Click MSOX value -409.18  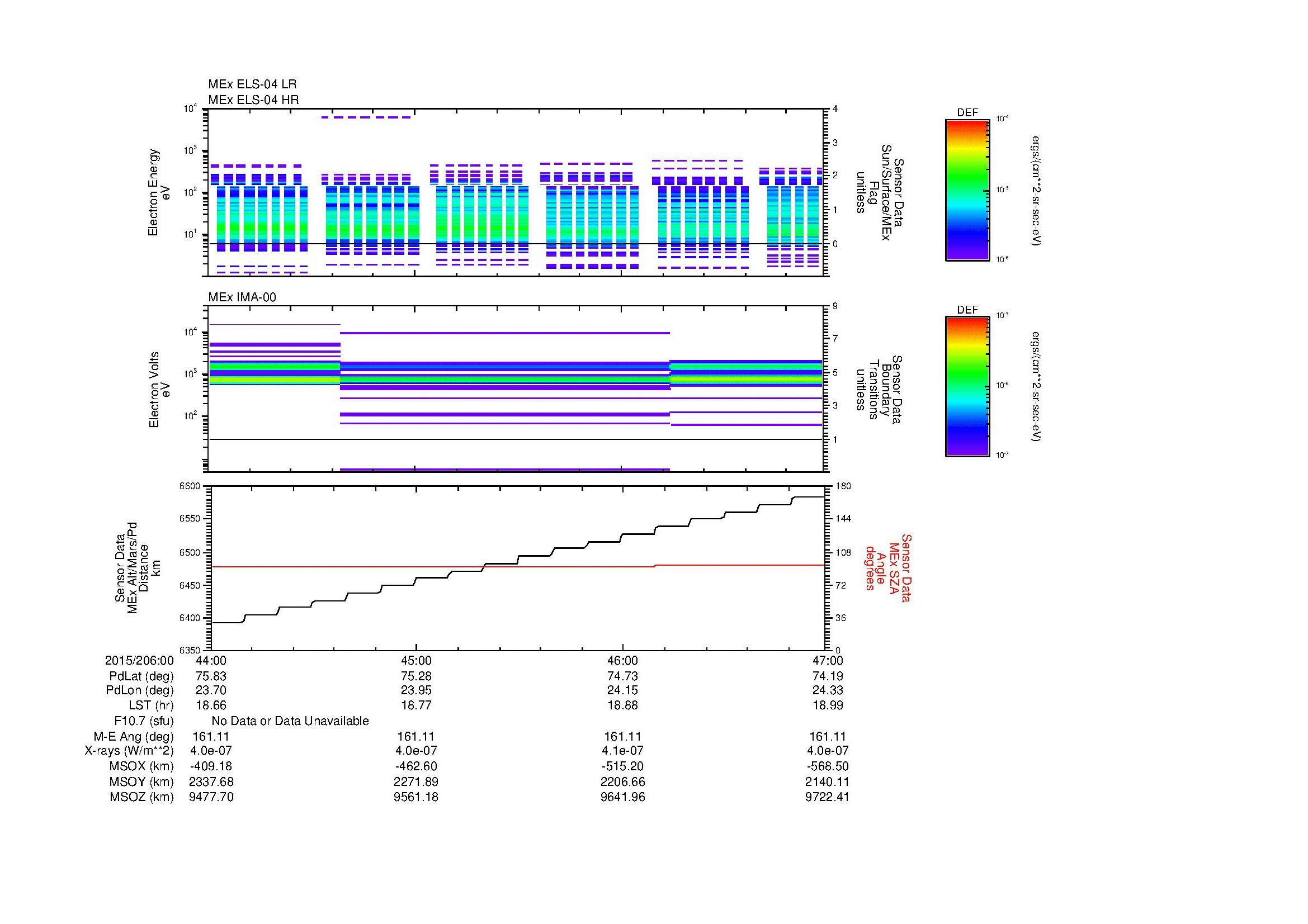tap(211, 766)
